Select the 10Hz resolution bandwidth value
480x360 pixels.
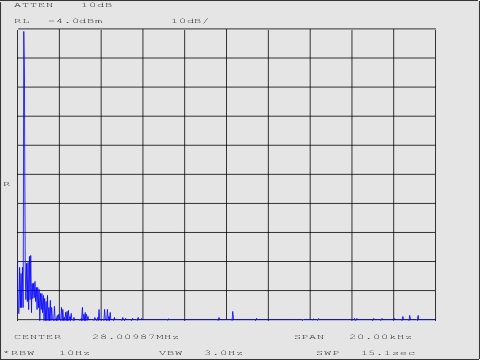75,353
